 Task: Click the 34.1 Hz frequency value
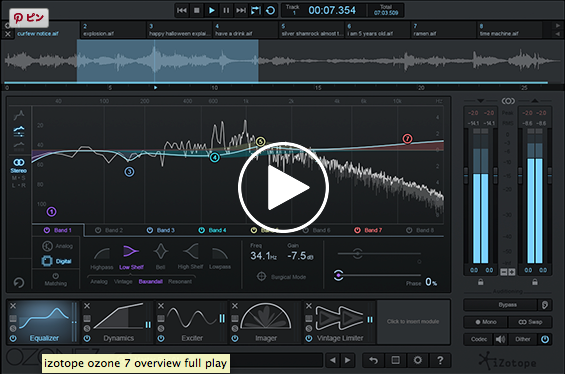[264, 256]
